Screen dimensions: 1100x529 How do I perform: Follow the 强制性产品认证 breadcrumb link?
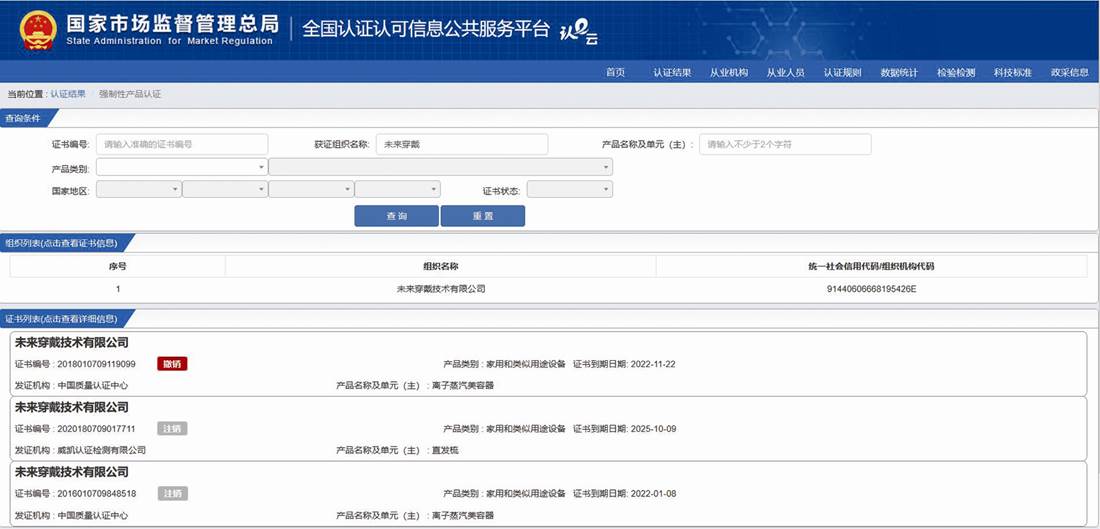tap(130, 94)
